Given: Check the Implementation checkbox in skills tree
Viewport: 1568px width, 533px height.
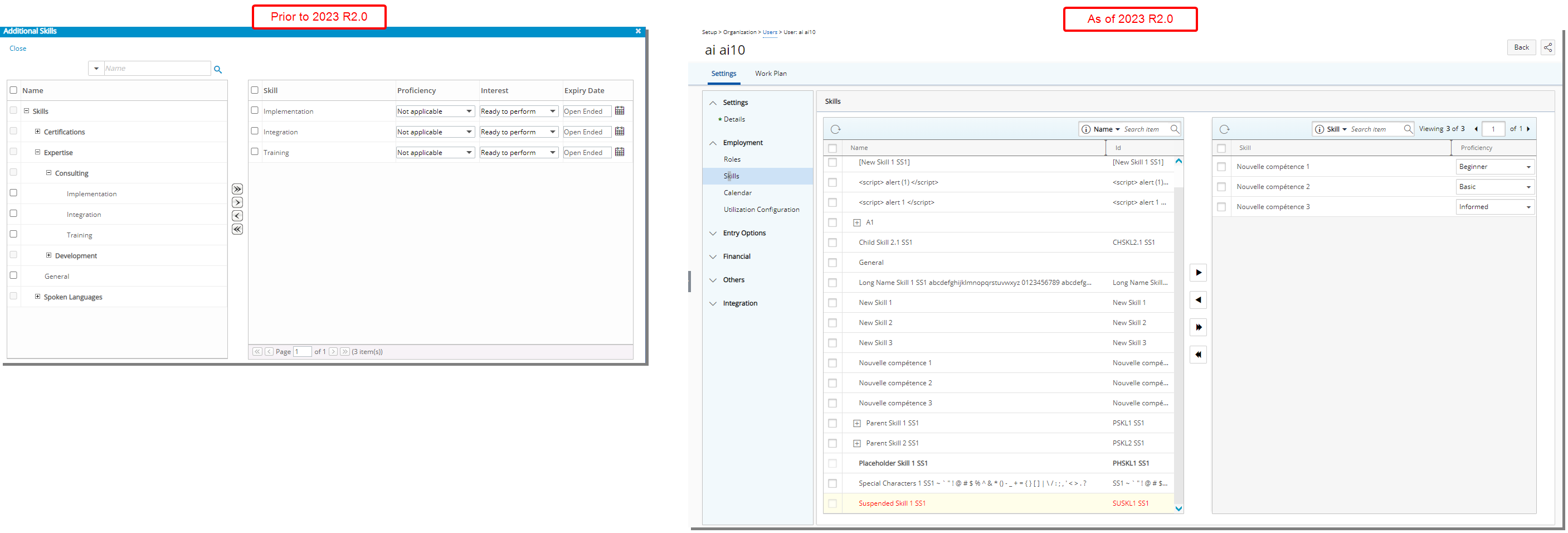Looking at the screenshot, I should 13,193.
